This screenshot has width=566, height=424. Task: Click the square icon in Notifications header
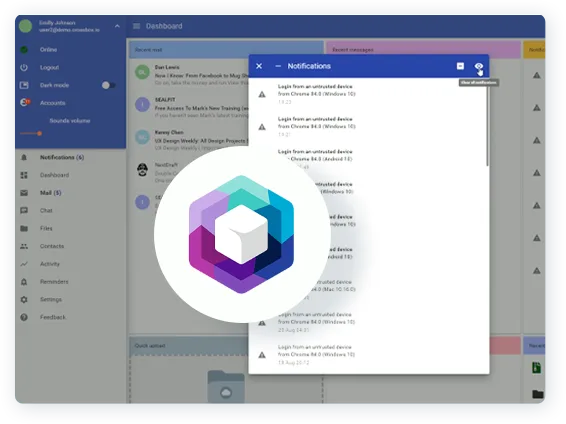(x=460, y=66)
